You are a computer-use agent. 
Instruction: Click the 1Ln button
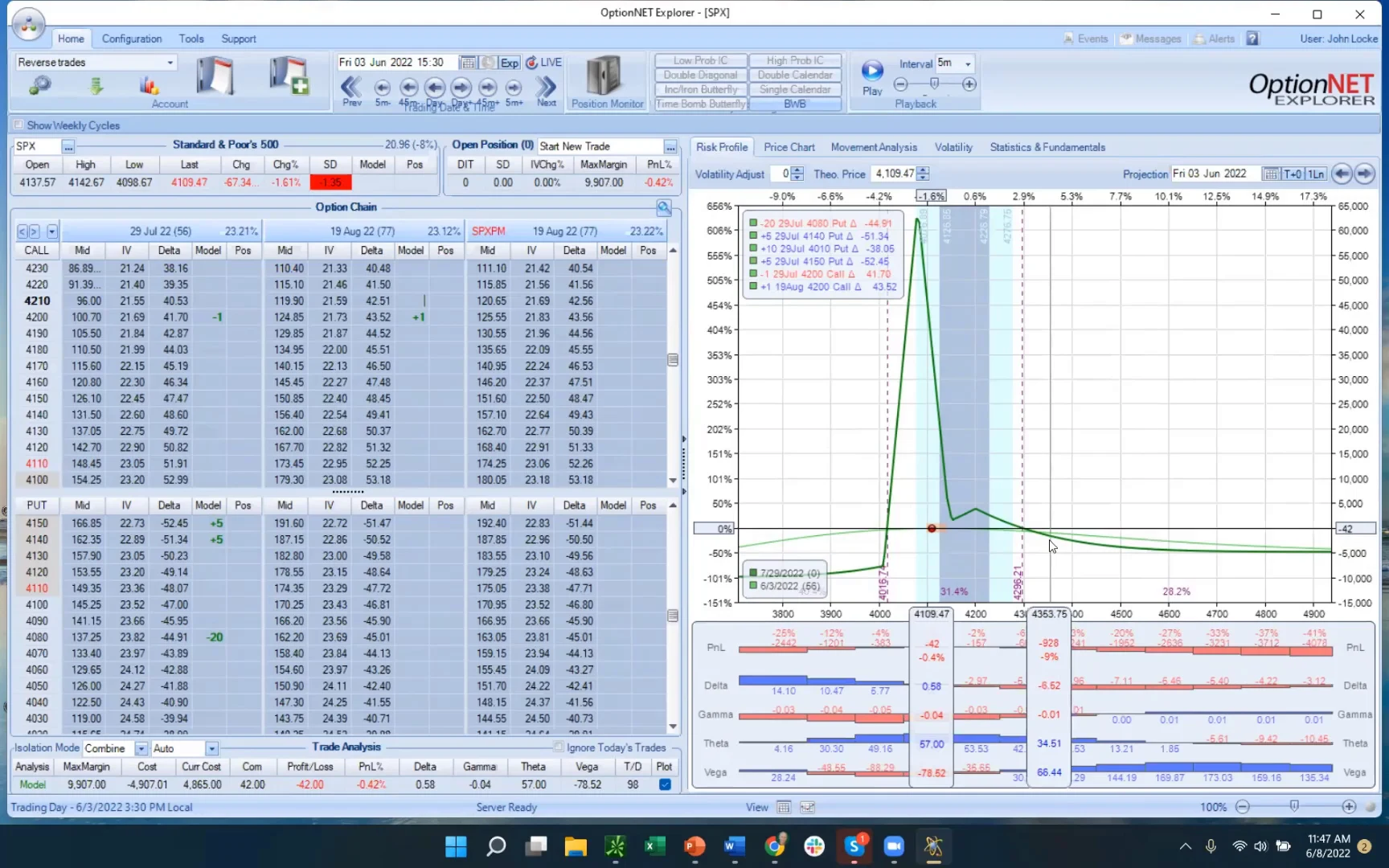click(x=1316, y=174)
